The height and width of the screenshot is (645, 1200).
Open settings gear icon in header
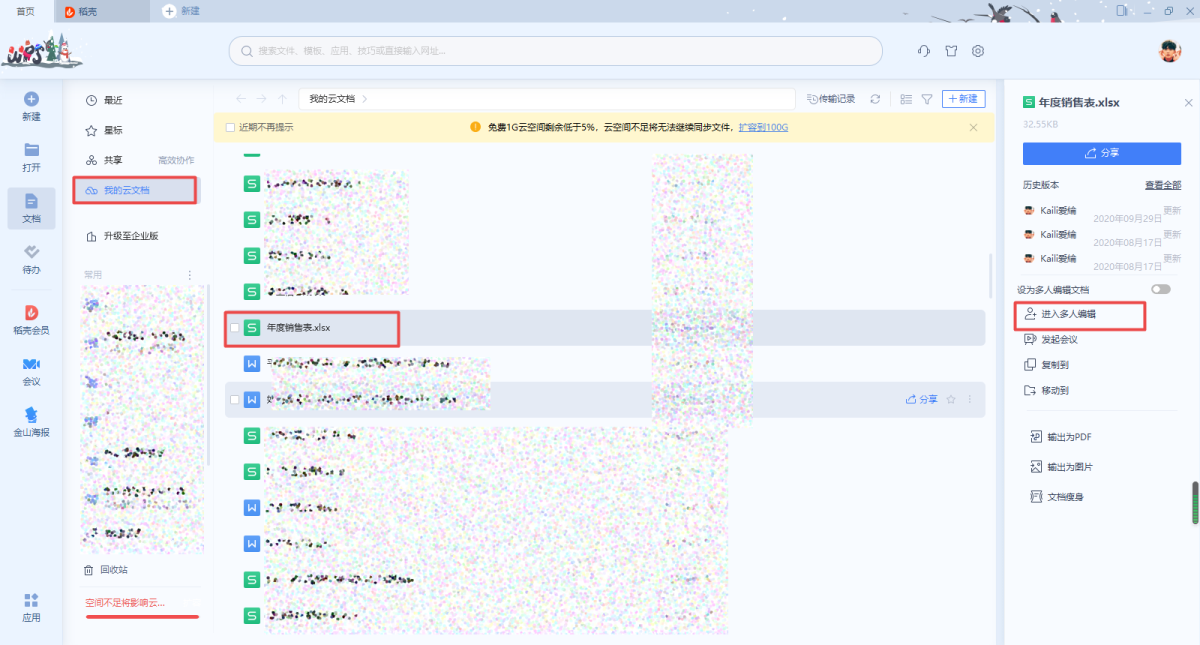click(978, 51)
